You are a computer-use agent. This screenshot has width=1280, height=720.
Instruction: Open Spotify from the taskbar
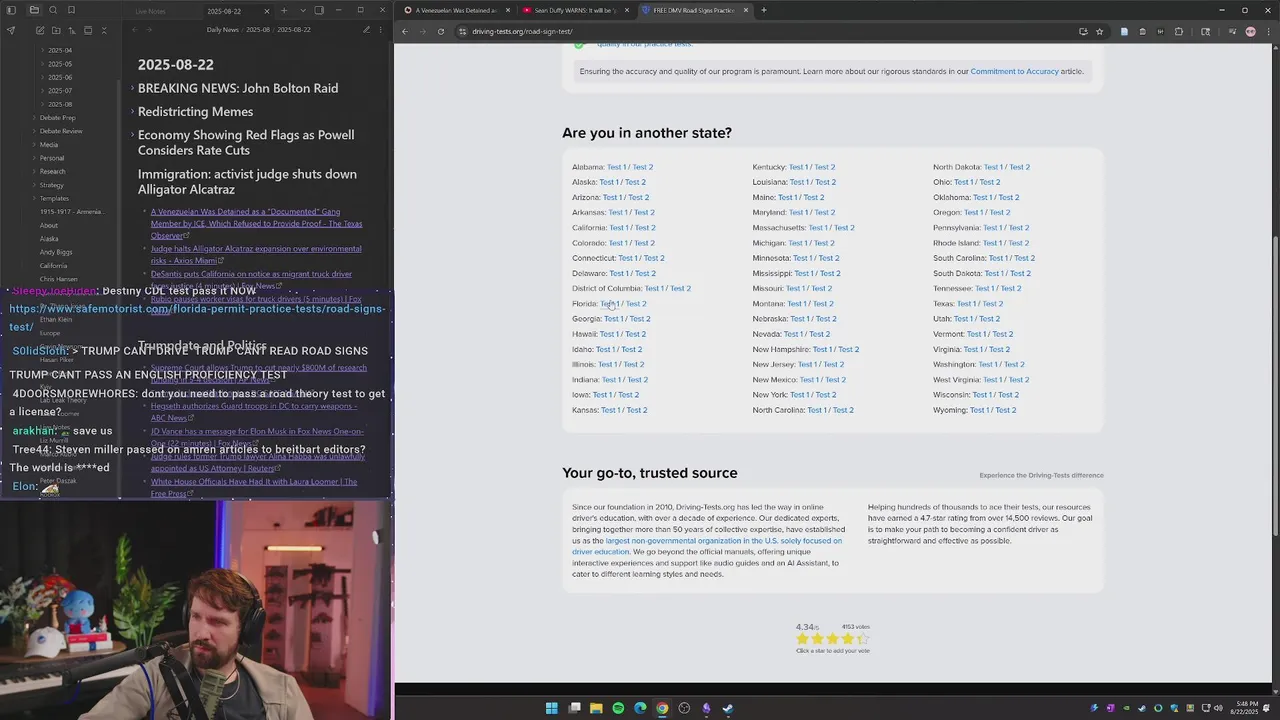pos(618,708)
